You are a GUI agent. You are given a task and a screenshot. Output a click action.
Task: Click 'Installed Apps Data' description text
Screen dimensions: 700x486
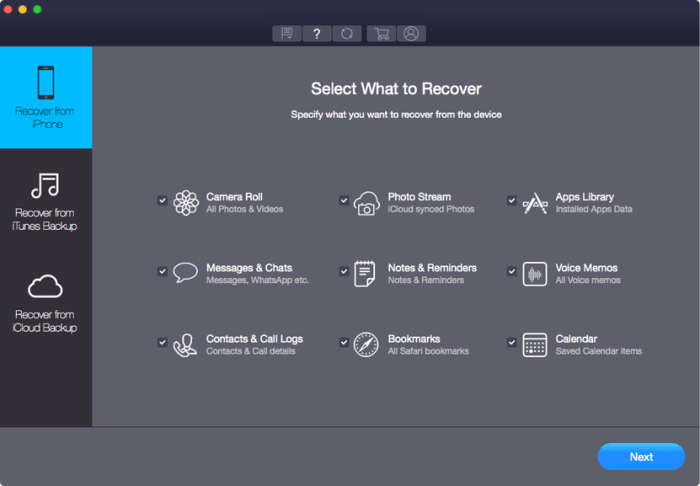(594, 209)
